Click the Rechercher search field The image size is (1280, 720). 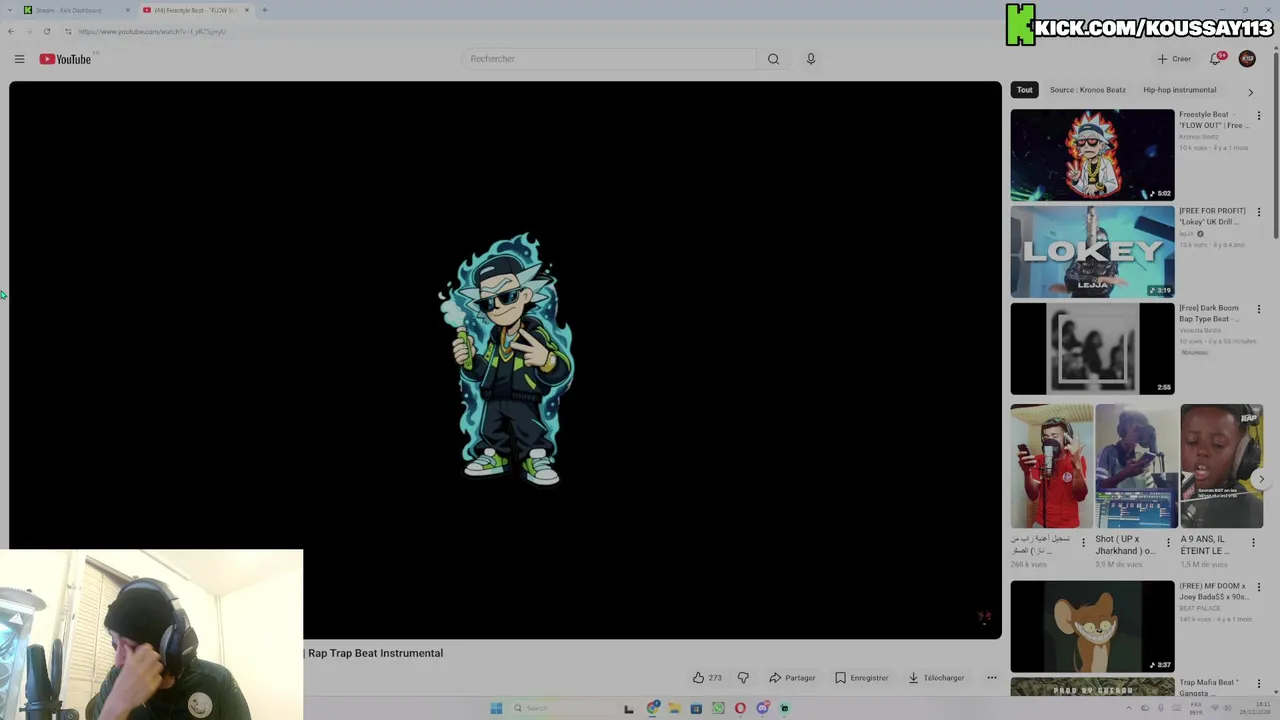(610, 59)
